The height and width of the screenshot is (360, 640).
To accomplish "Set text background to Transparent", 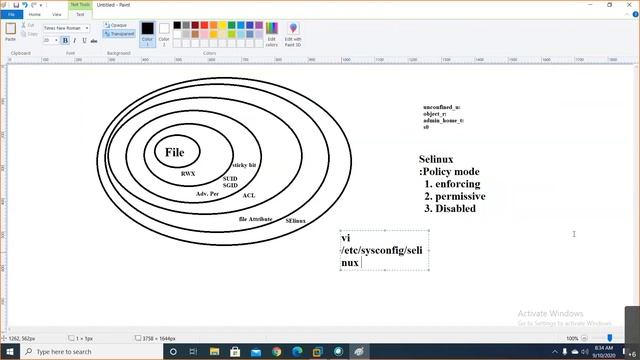I will click(x=119, y=33).
